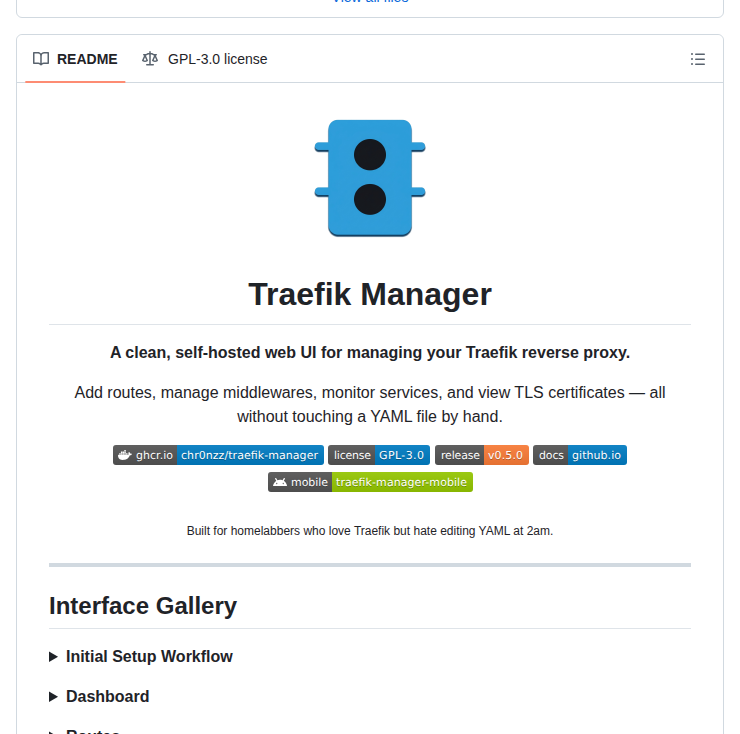Open the docs github.io badge
The image size is (740, 734).
(580, 455)
